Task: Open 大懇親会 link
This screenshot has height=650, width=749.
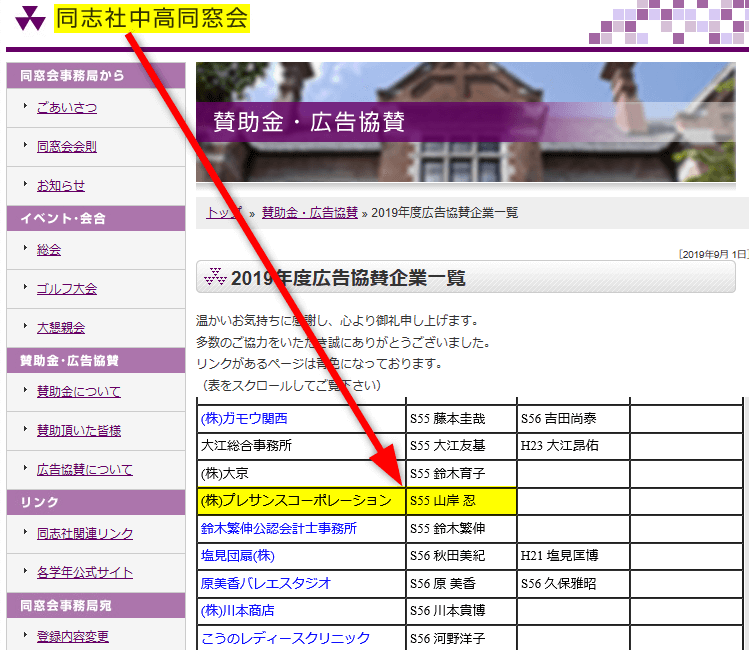Action: point(61,328)
